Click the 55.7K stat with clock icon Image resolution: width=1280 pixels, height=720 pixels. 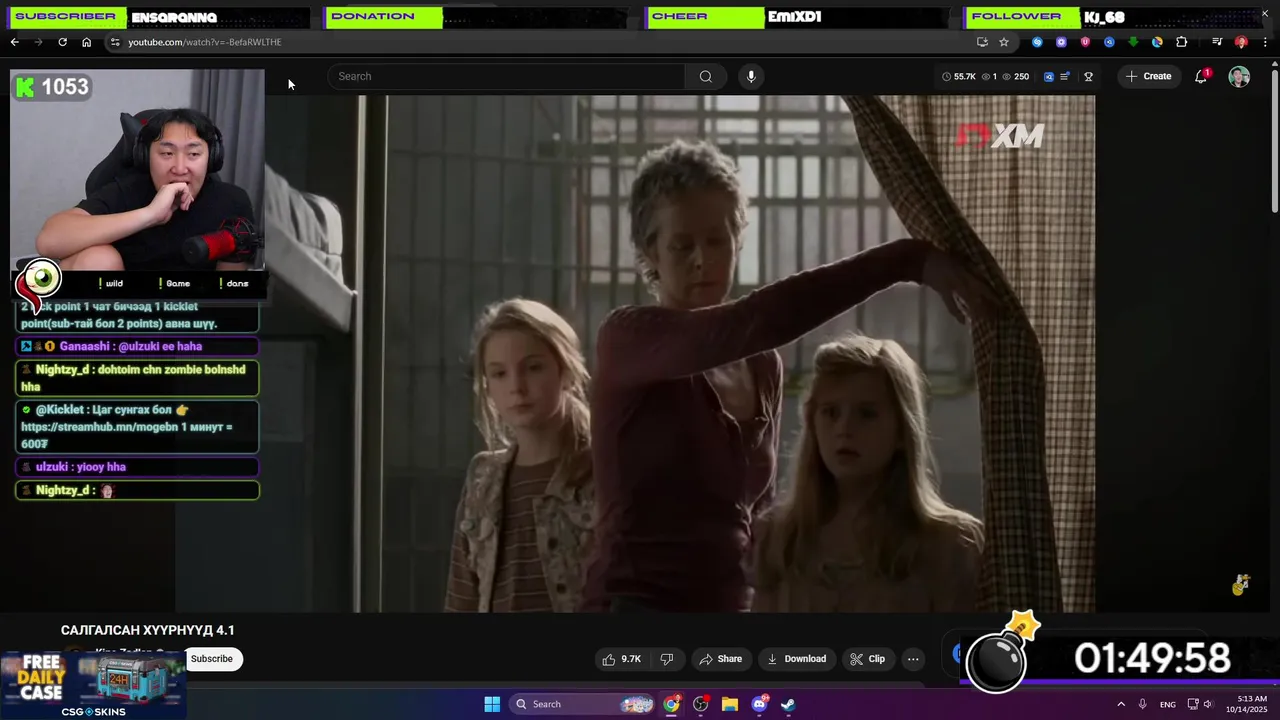click(x=959, y=76)
